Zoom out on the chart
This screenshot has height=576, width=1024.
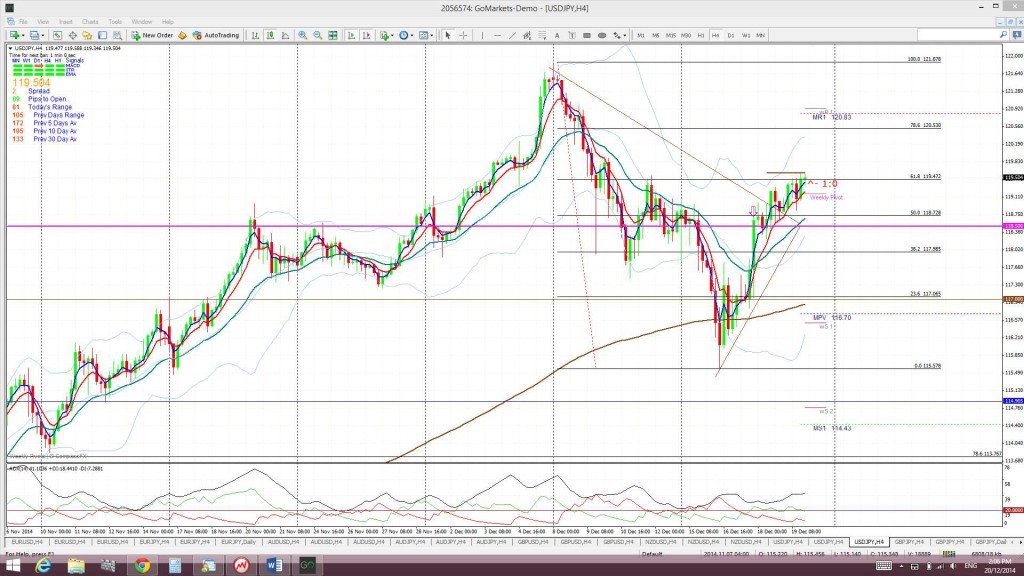pos(317,35)
